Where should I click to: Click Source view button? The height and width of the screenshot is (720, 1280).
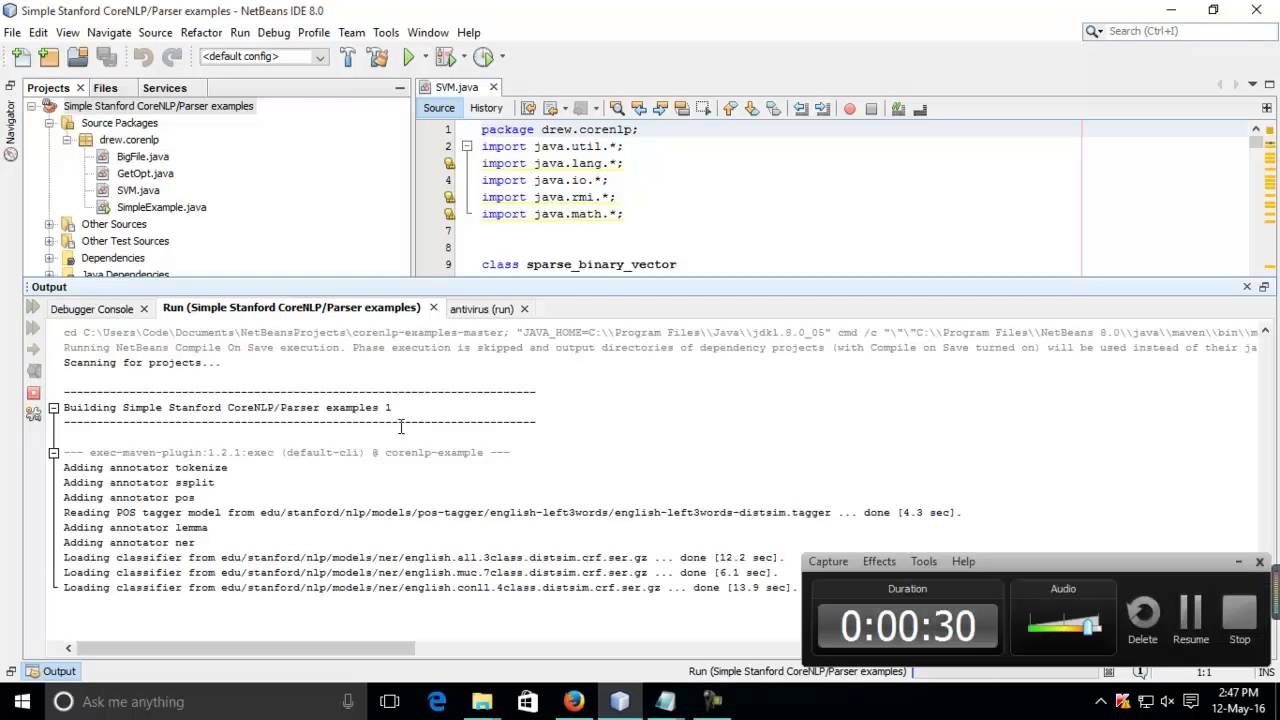(x=439, y=108)
